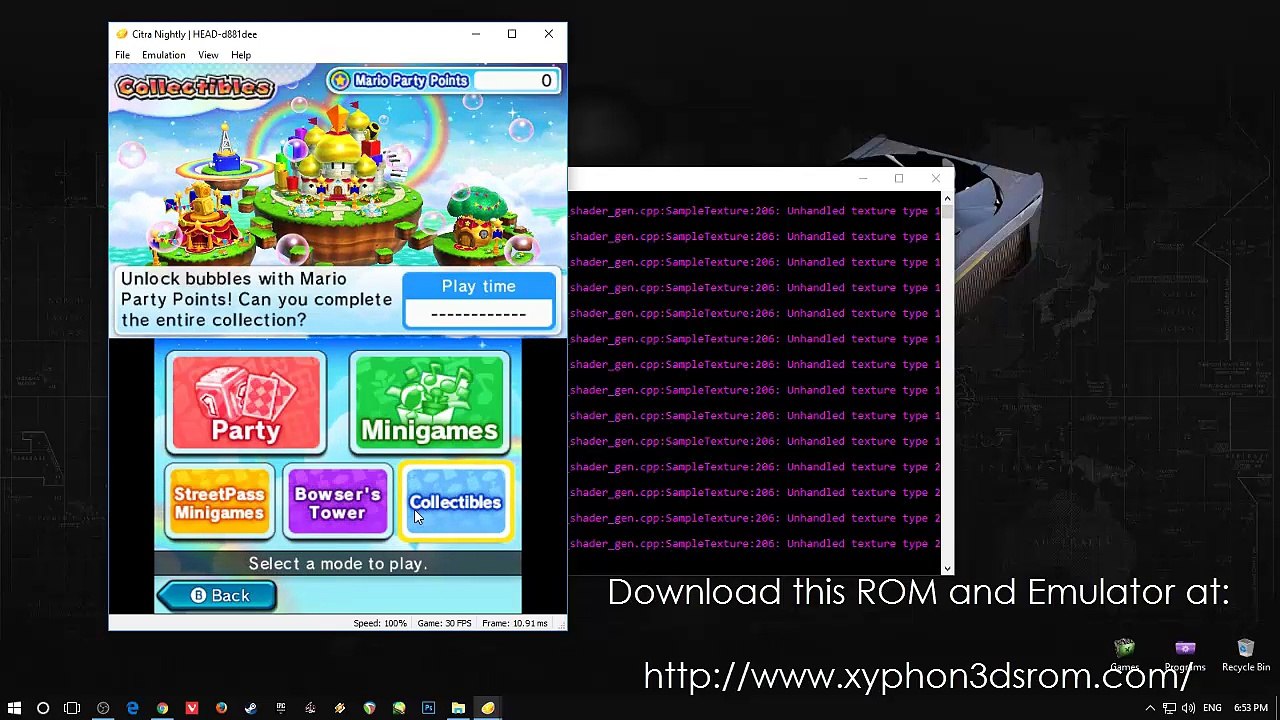The image size is (1280, 720).
Task: Open the Collectibles mode
Action: 455,502
